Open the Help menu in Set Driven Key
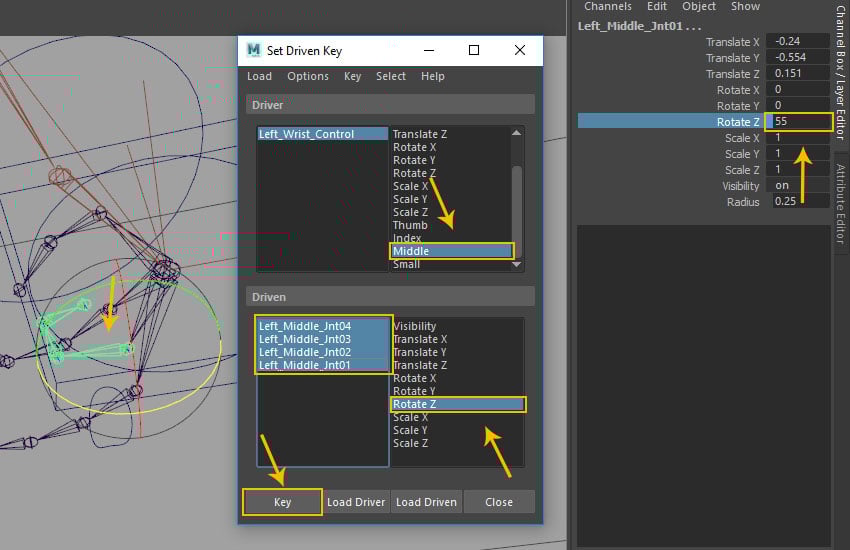 [x=432, y=76]
